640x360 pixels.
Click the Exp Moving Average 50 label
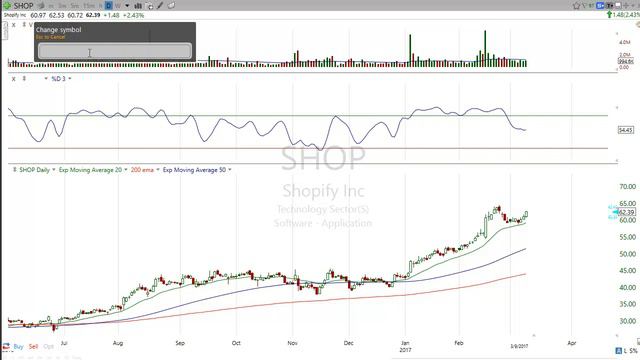pos(194,170)
